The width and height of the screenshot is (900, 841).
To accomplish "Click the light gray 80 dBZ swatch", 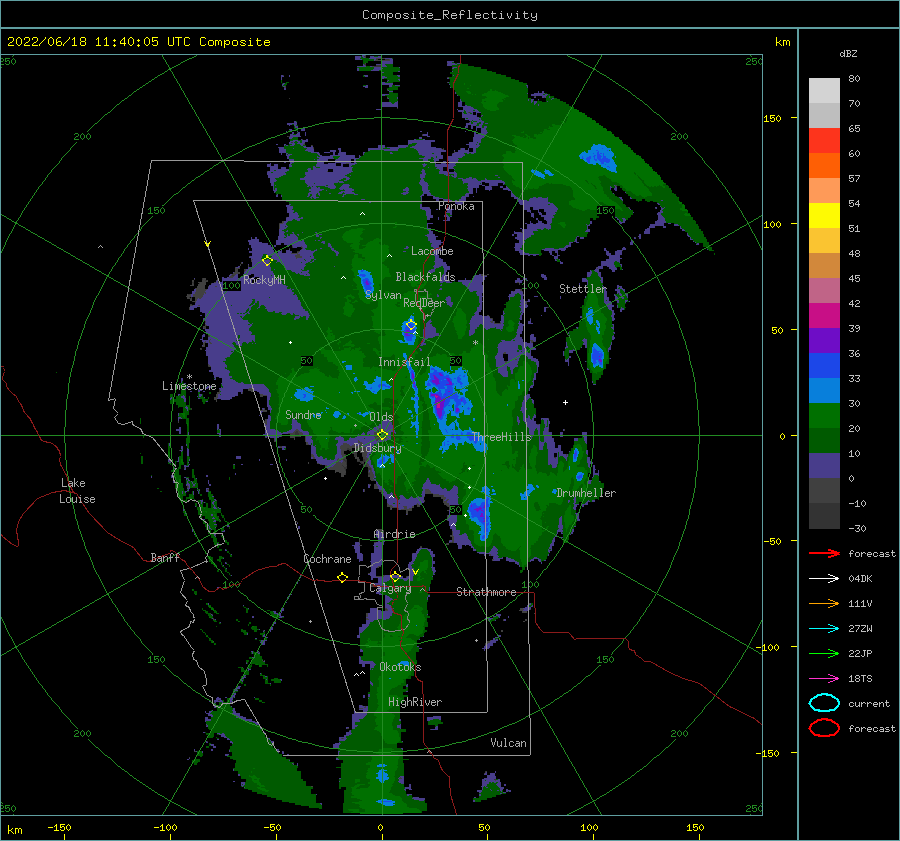I will tap(824, 90).
